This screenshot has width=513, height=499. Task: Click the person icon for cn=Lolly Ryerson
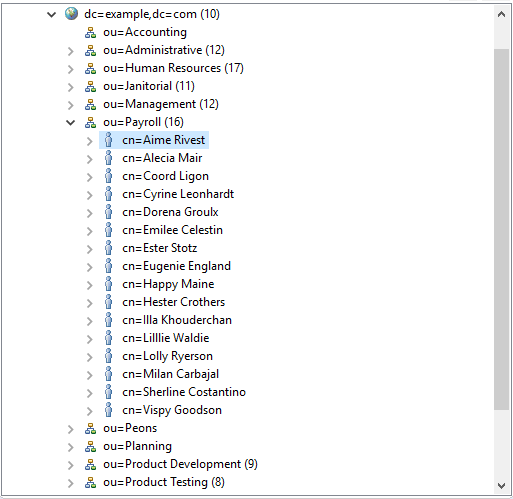[109, 356]
